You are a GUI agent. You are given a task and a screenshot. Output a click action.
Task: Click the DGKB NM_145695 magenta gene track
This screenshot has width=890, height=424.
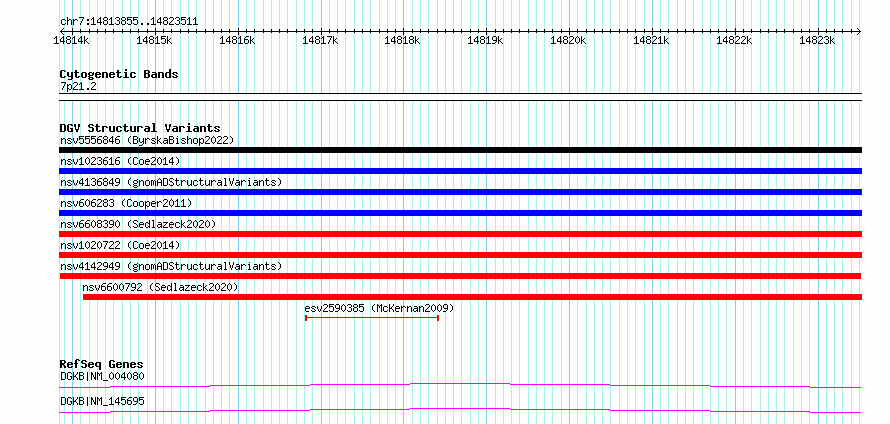(460, 410)
